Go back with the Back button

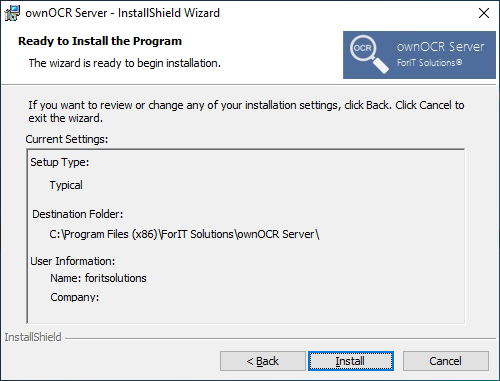[x=263, y=361]
